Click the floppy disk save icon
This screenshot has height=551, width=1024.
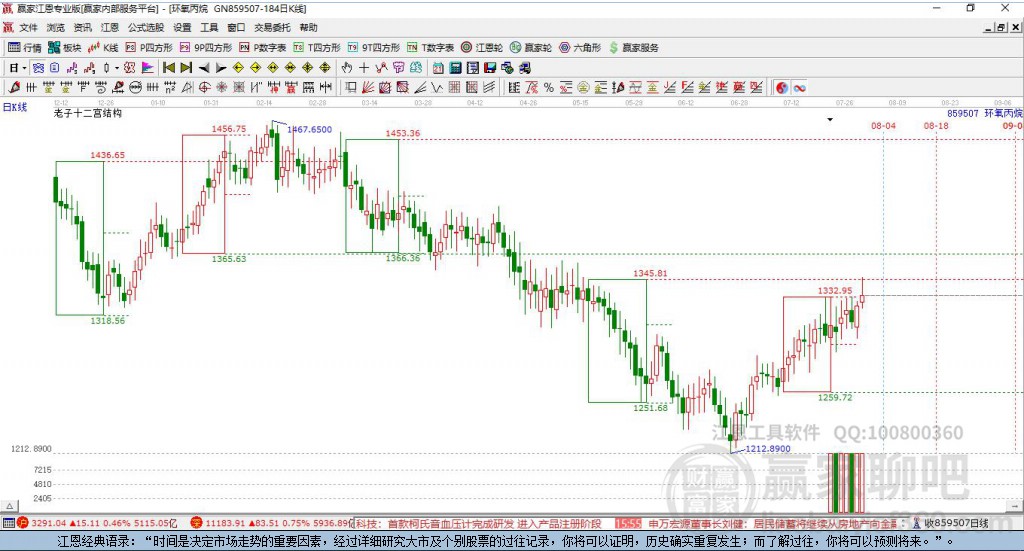(490, 68)
